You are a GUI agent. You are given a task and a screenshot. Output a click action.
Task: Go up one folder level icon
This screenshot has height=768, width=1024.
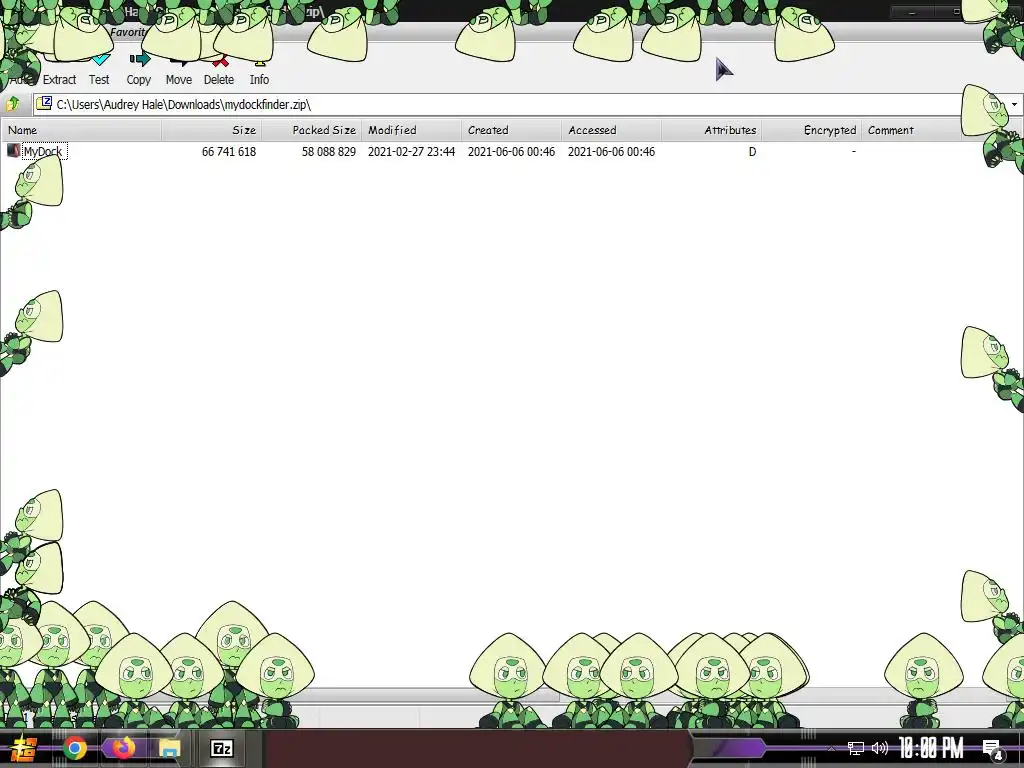(14, 104)
